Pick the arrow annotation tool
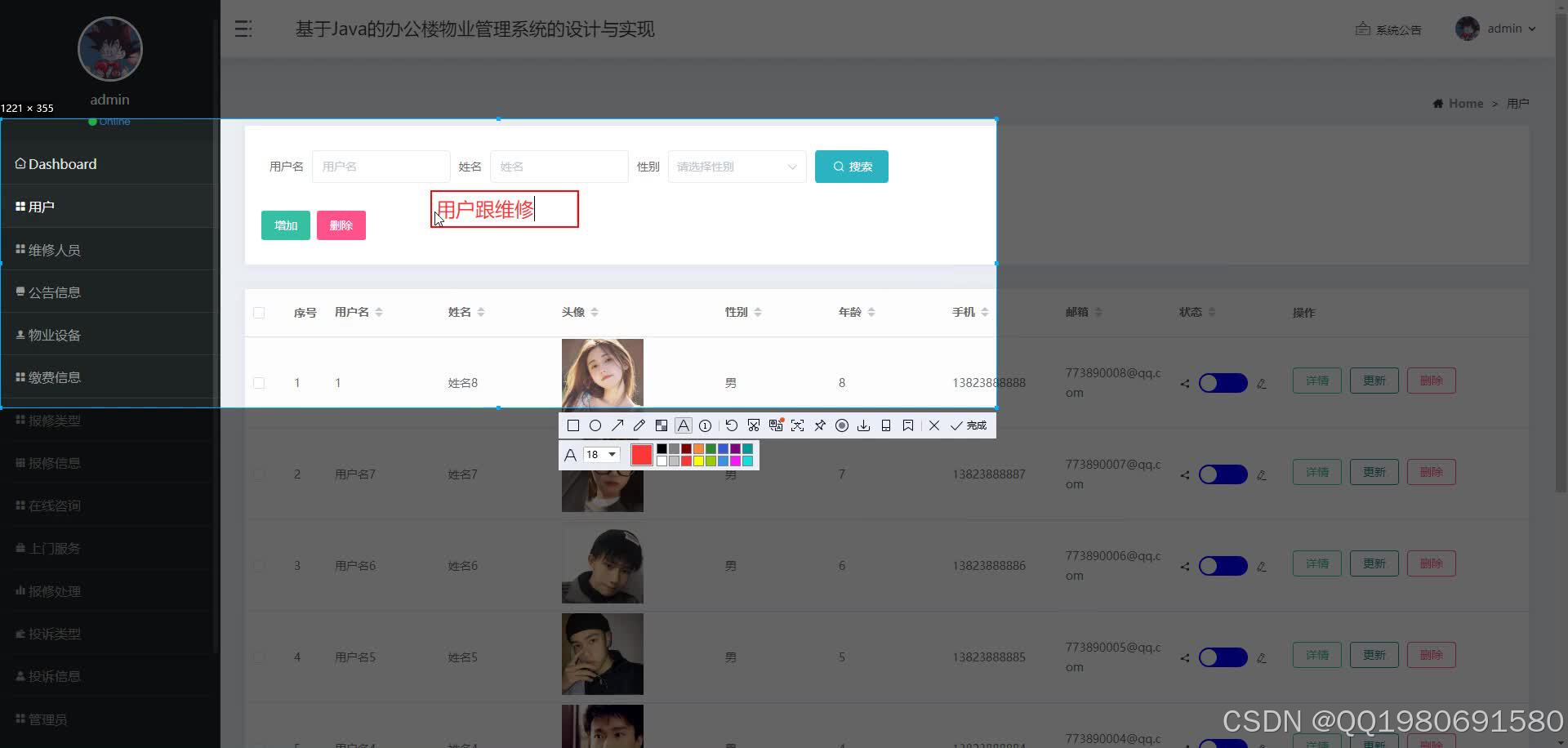The height and width of the screenshot is (748, 1568). coord(617,425)
